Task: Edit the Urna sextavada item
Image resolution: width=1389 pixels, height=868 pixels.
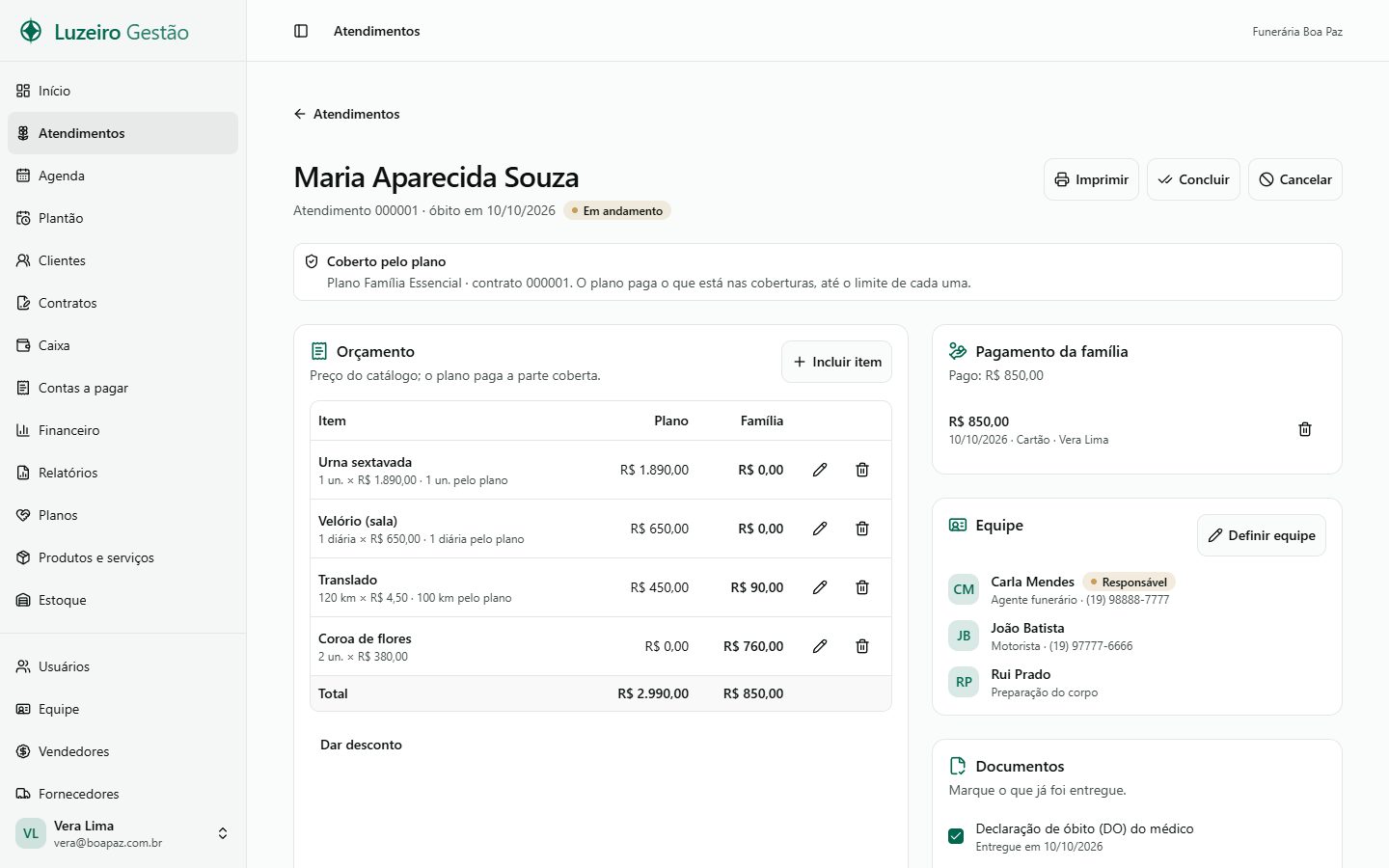Action: click(820, 470)
